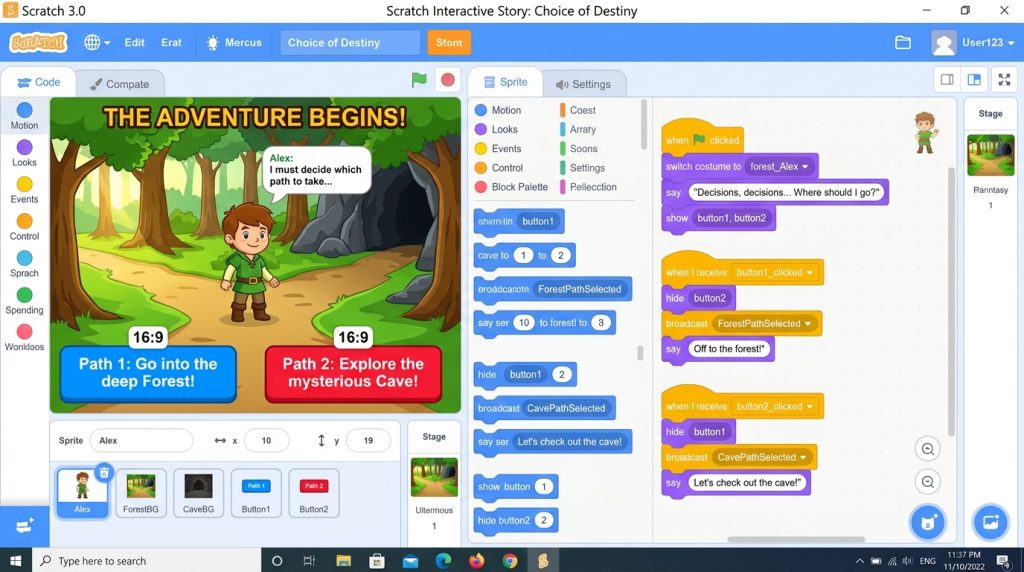Enter fullscreen stage mode
1024x572 pixels.
(1004, 80)
